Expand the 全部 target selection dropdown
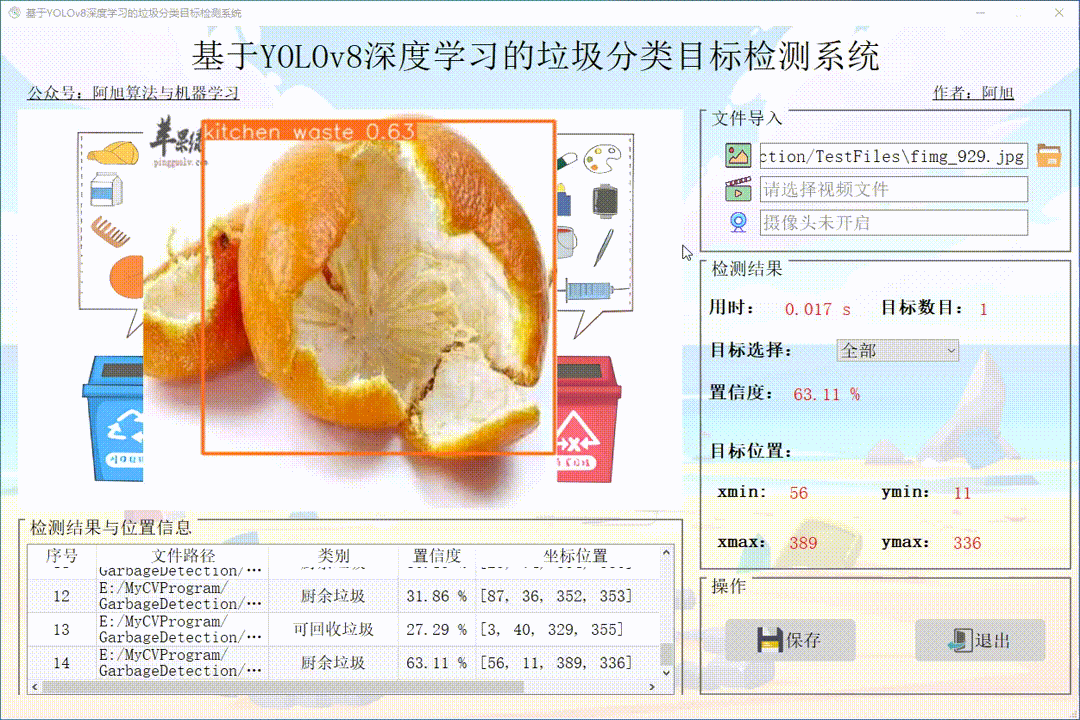1080x720 pixels. point(897,351)
